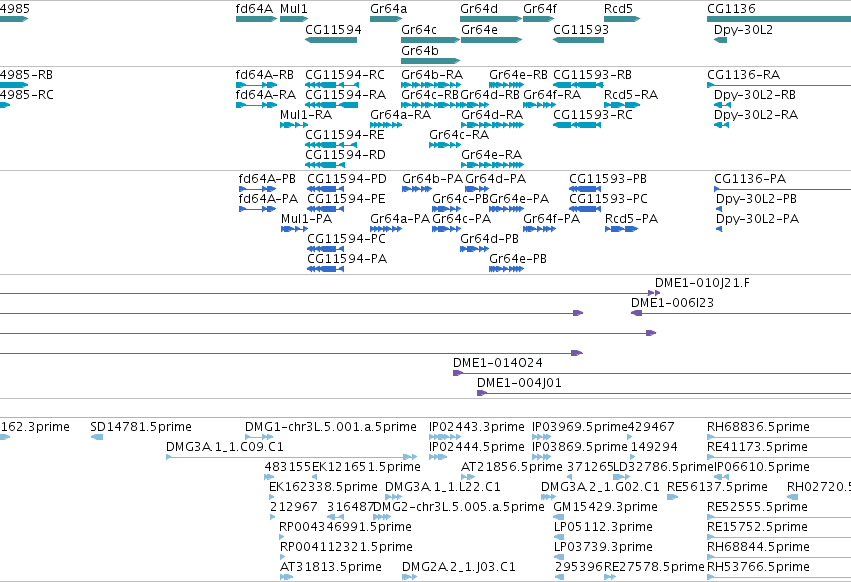This screenshot has width=851, height=582.
Task: Click protein CG11593-PB
Action: (585, 189)
